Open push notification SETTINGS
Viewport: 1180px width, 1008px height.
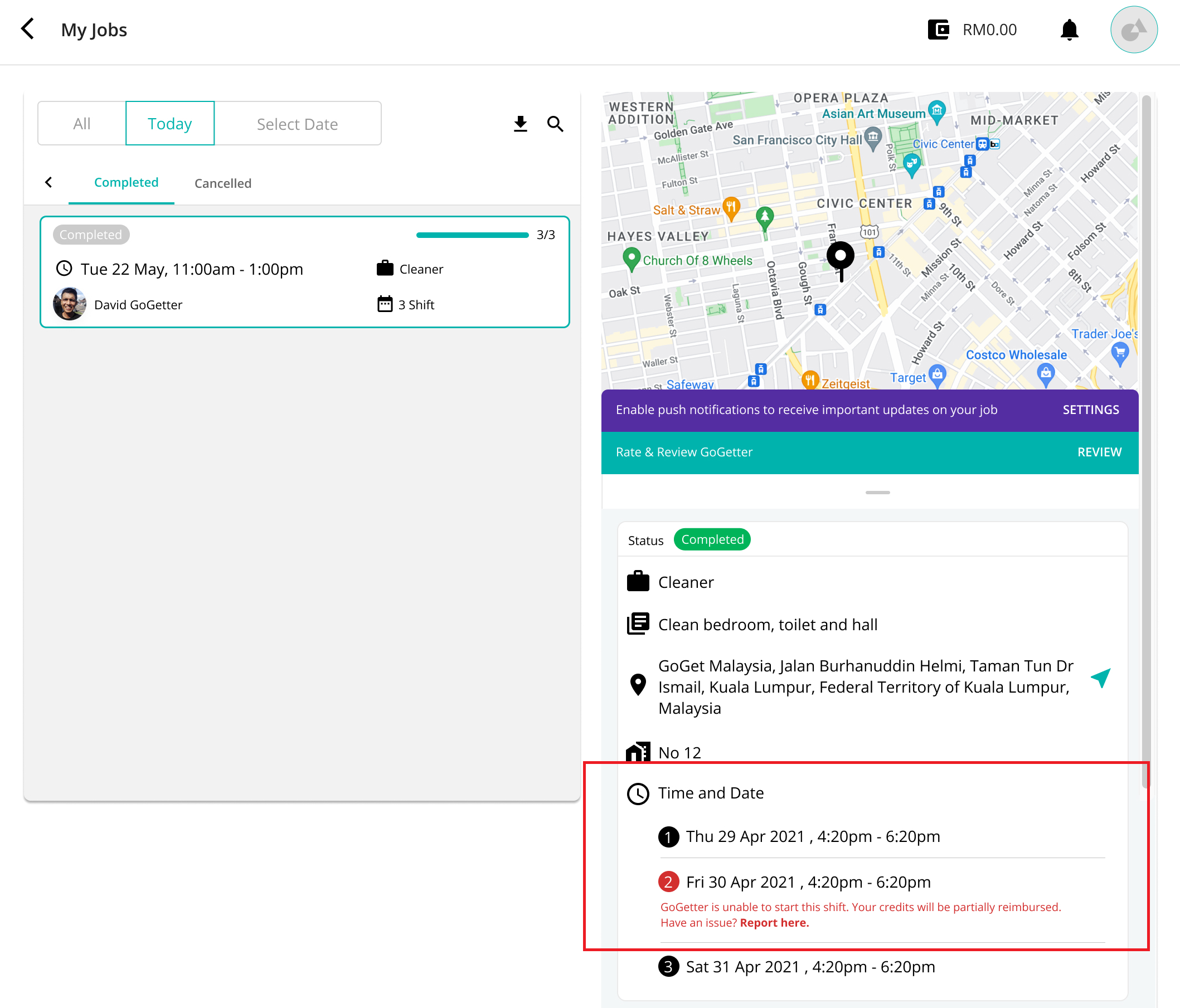click(1091, 410)
